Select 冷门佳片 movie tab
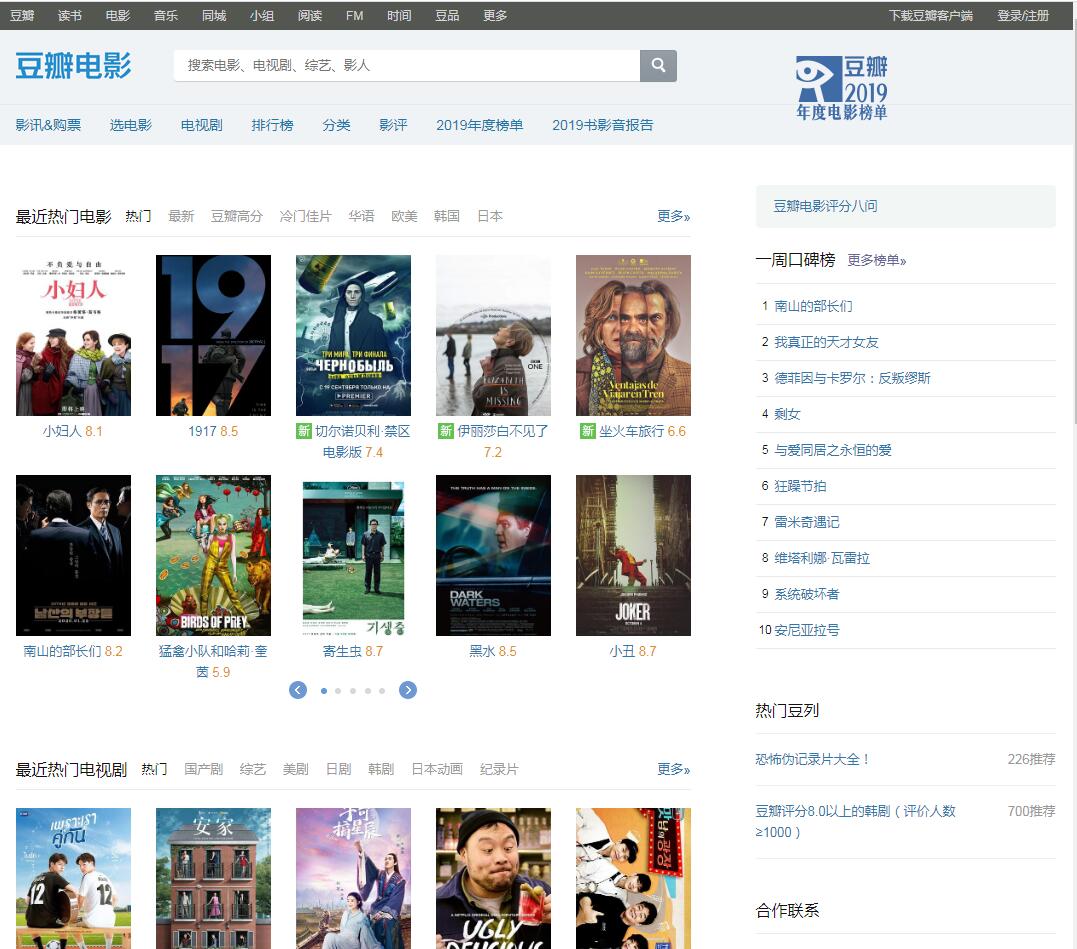The image size is (1077, 949). click(x=306, y=216)
